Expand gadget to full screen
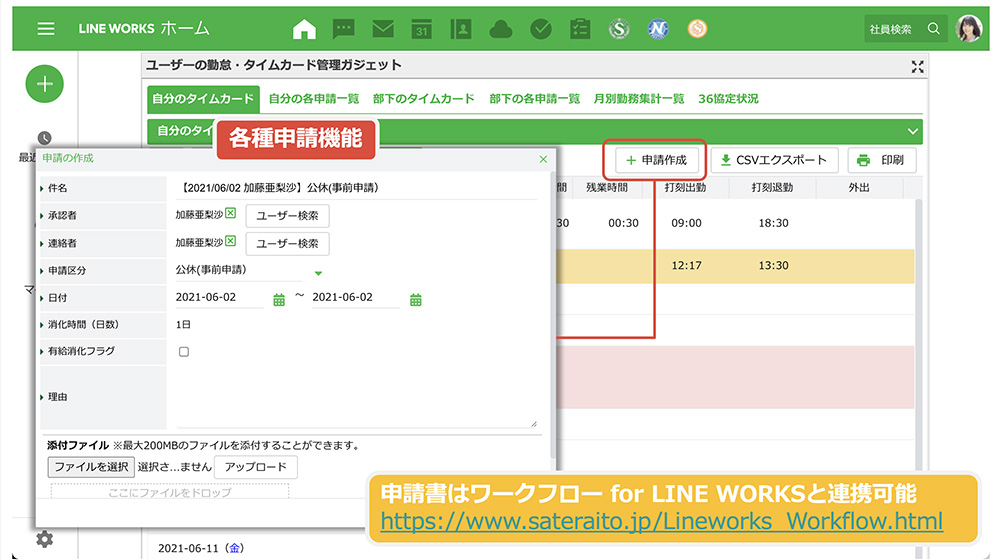1000x560 pixels. coord(917,67)
